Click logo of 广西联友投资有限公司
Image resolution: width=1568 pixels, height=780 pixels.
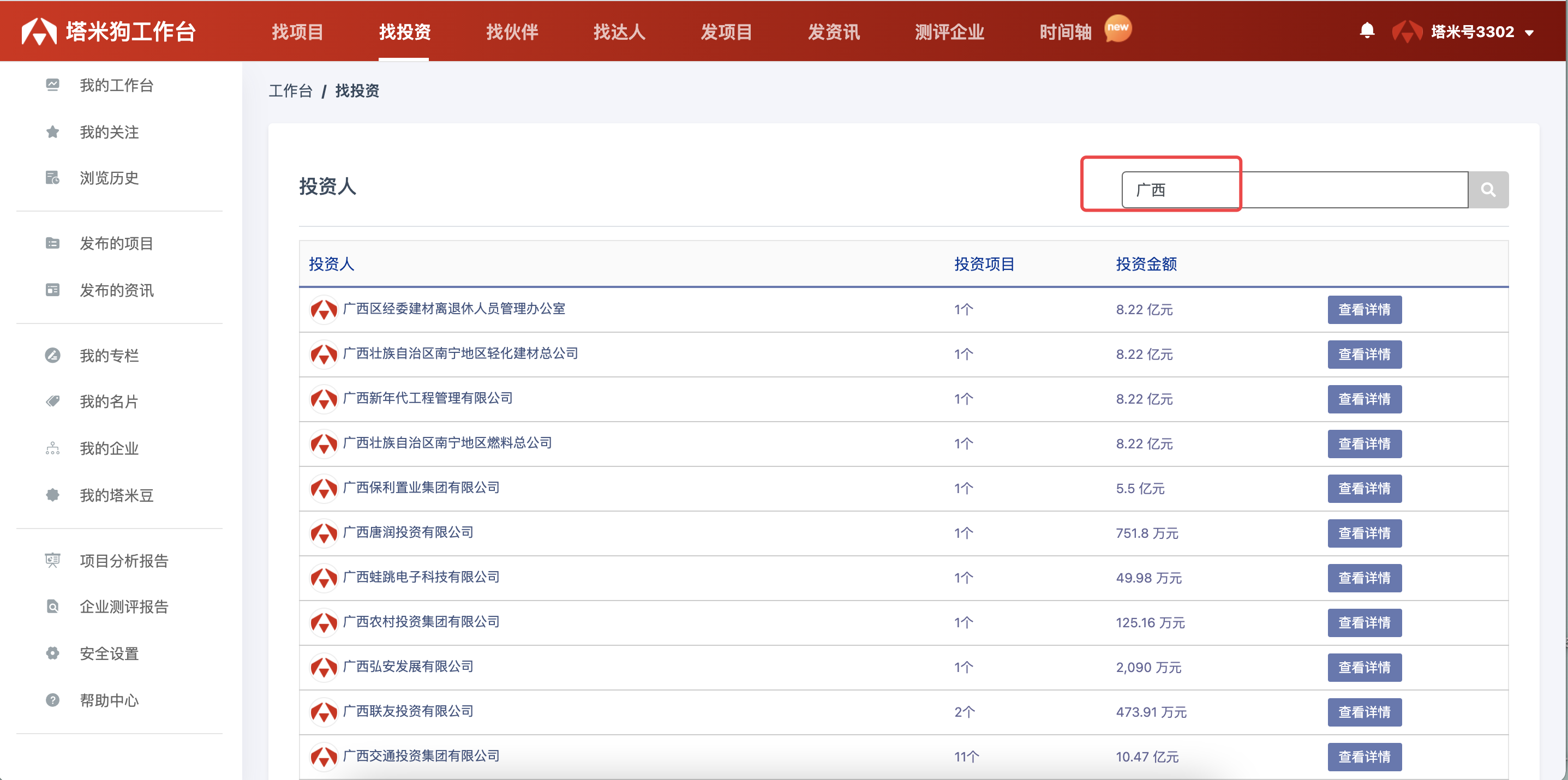pyautogui.click(x=324, y=712)
